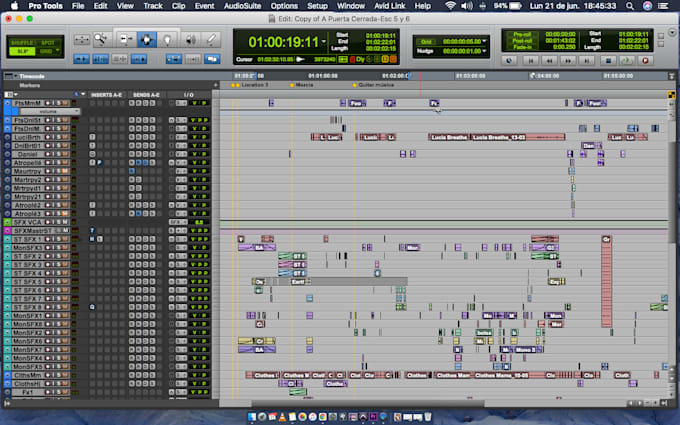Open the File menu

click(x=78, y=6)
